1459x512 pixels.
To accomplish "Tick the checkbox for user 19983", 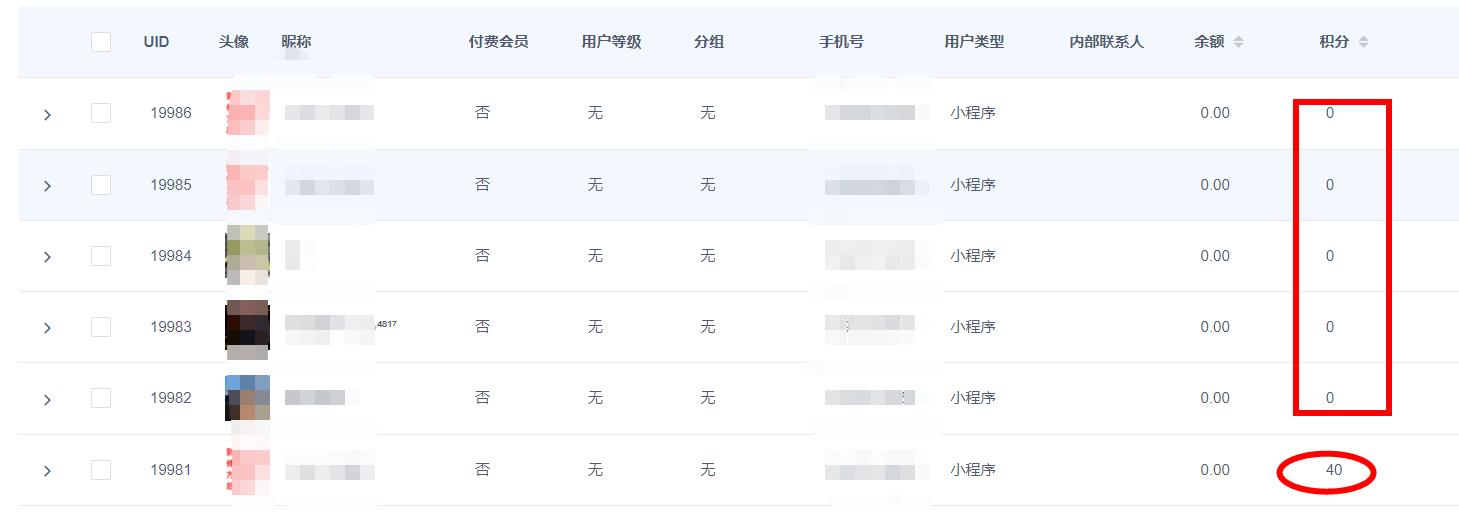I will pyautogui.click(x=101, y=327).
